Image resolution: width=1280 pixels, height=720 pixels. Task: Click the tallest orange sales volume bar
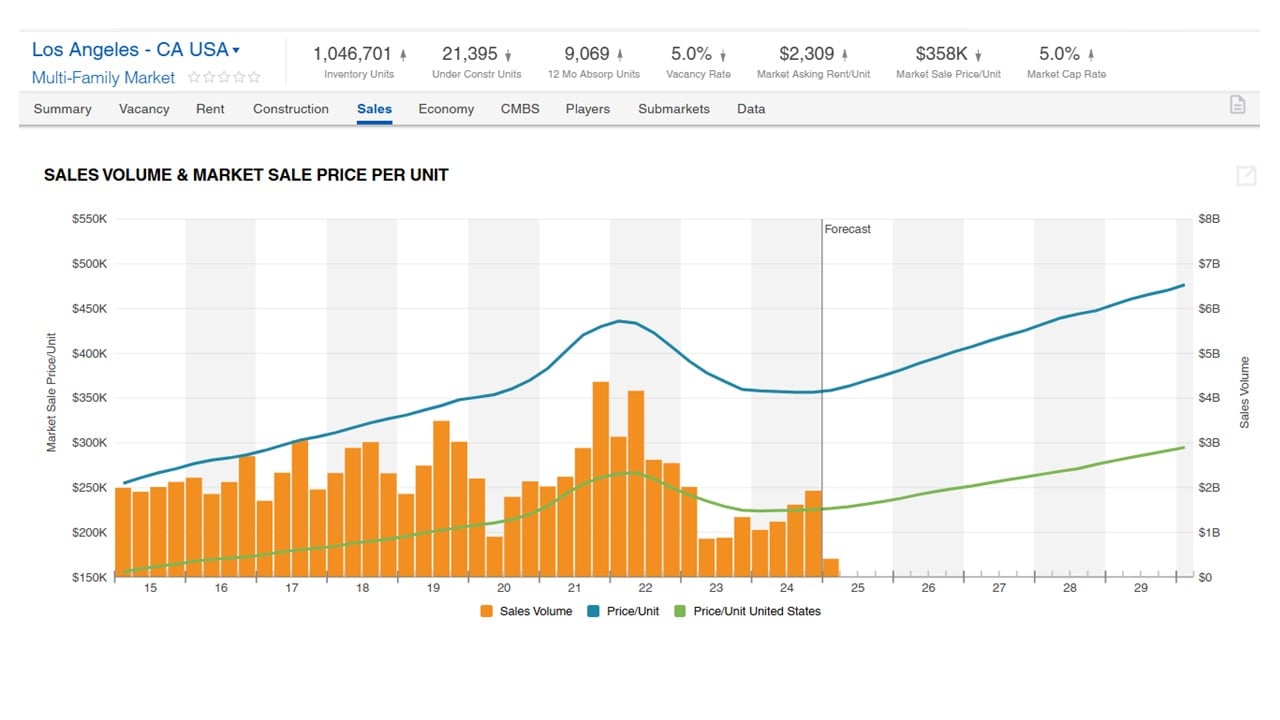tap(601, 479)
